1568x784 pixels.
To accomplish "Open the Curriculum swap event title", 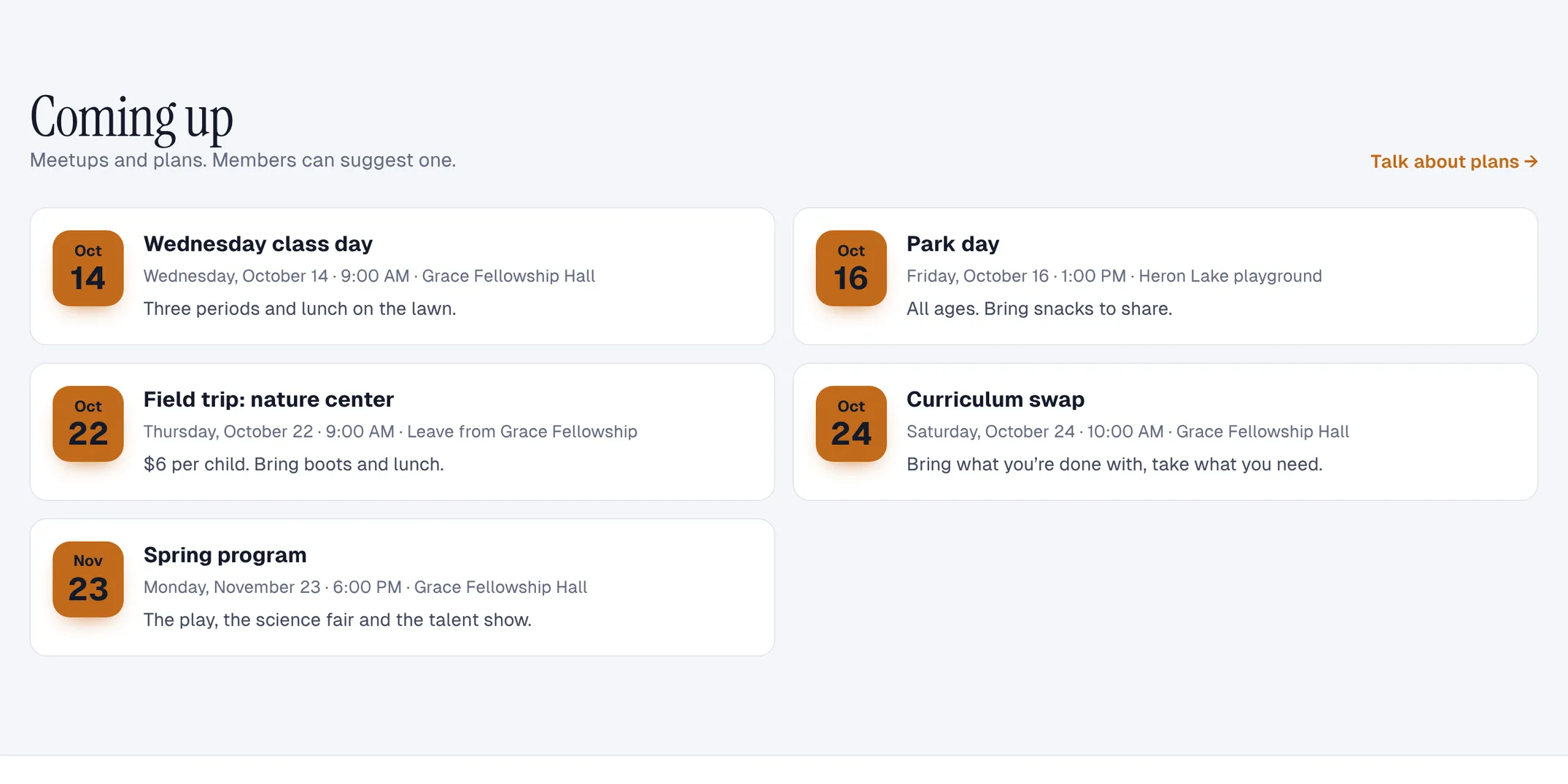I will point(995,399).
